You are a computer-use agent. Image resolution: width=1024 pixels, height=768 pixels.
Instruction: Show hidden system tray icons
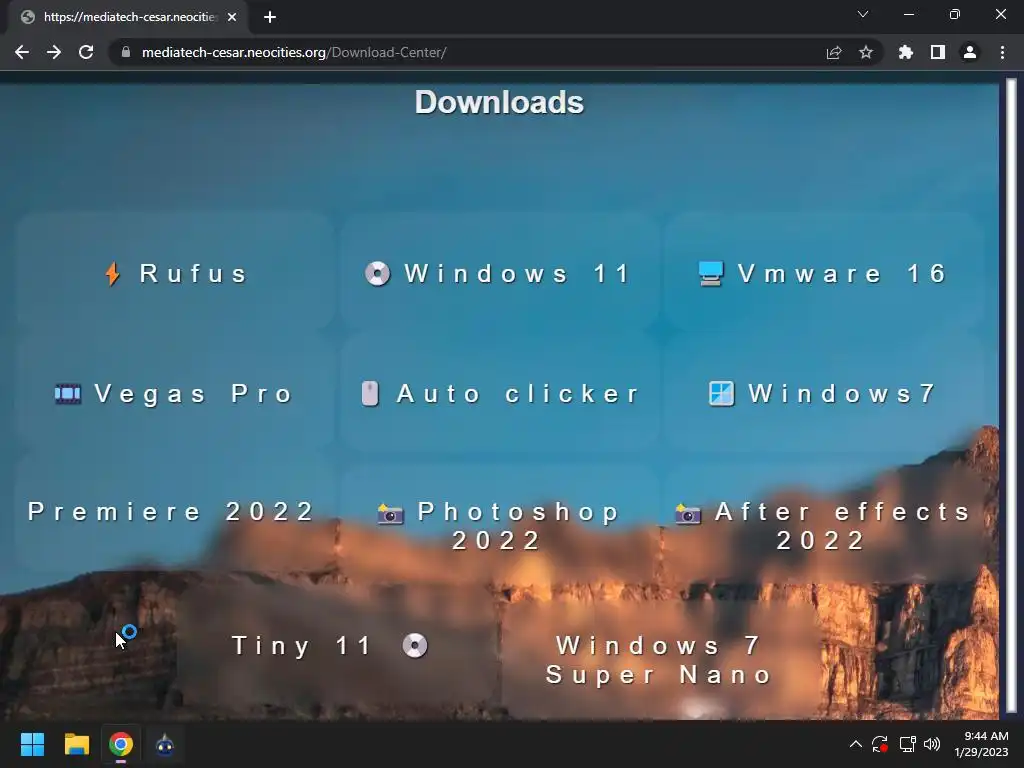(856, 744)
